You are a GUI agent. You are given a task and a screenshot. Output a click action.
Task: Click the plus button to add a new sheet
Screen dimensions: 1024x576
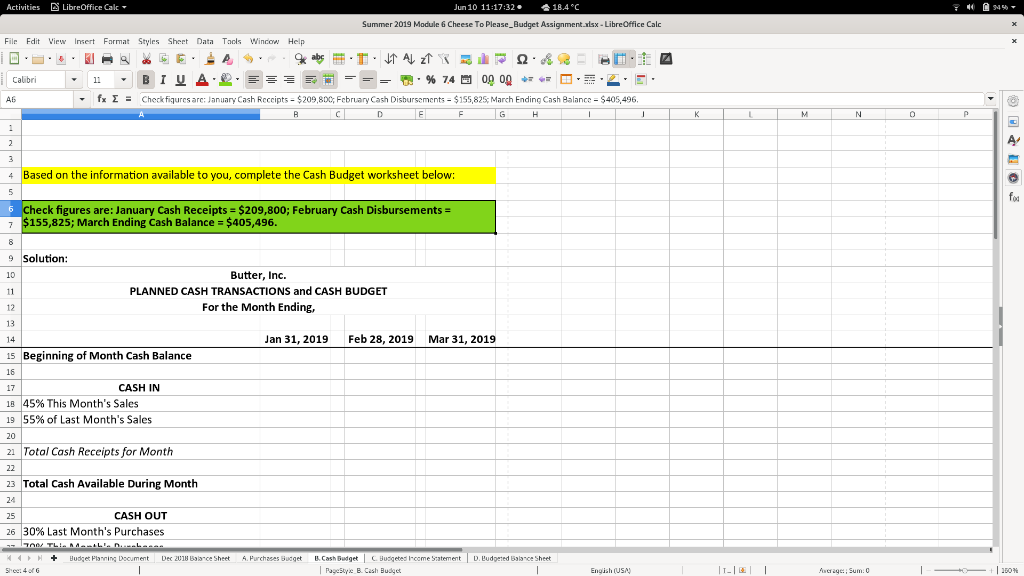click(x=52, y=558)
